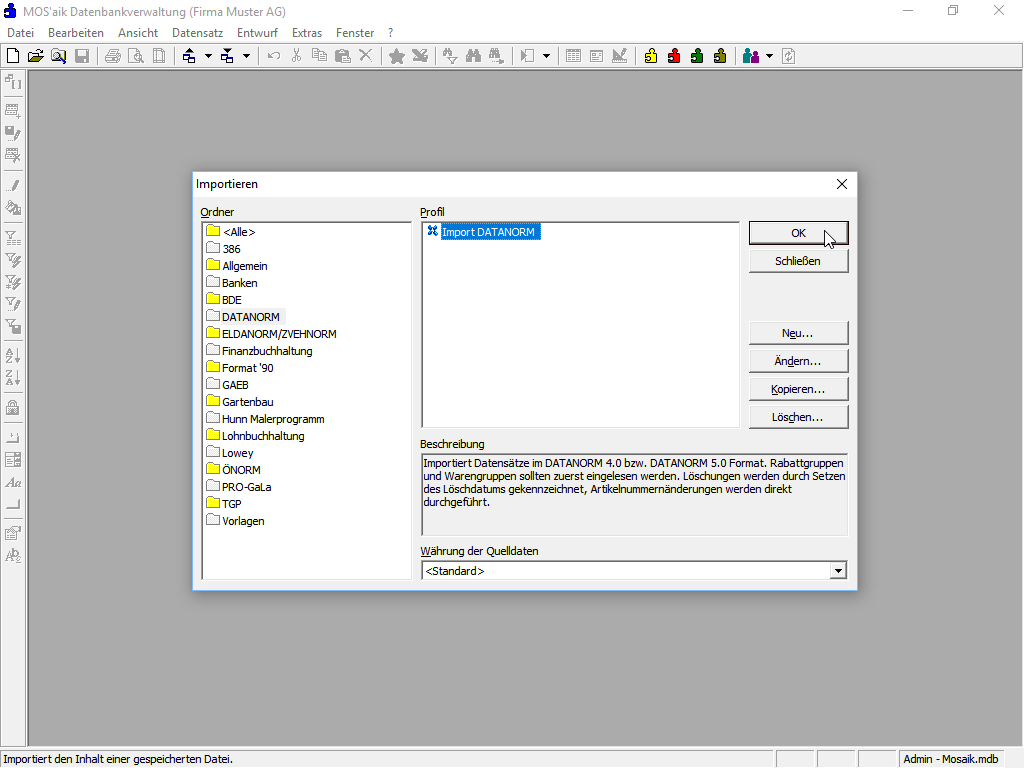This screenshot has height=768, width=1024.
Task: Click the file search magnifier icon
Action: [x=59, y=56]
